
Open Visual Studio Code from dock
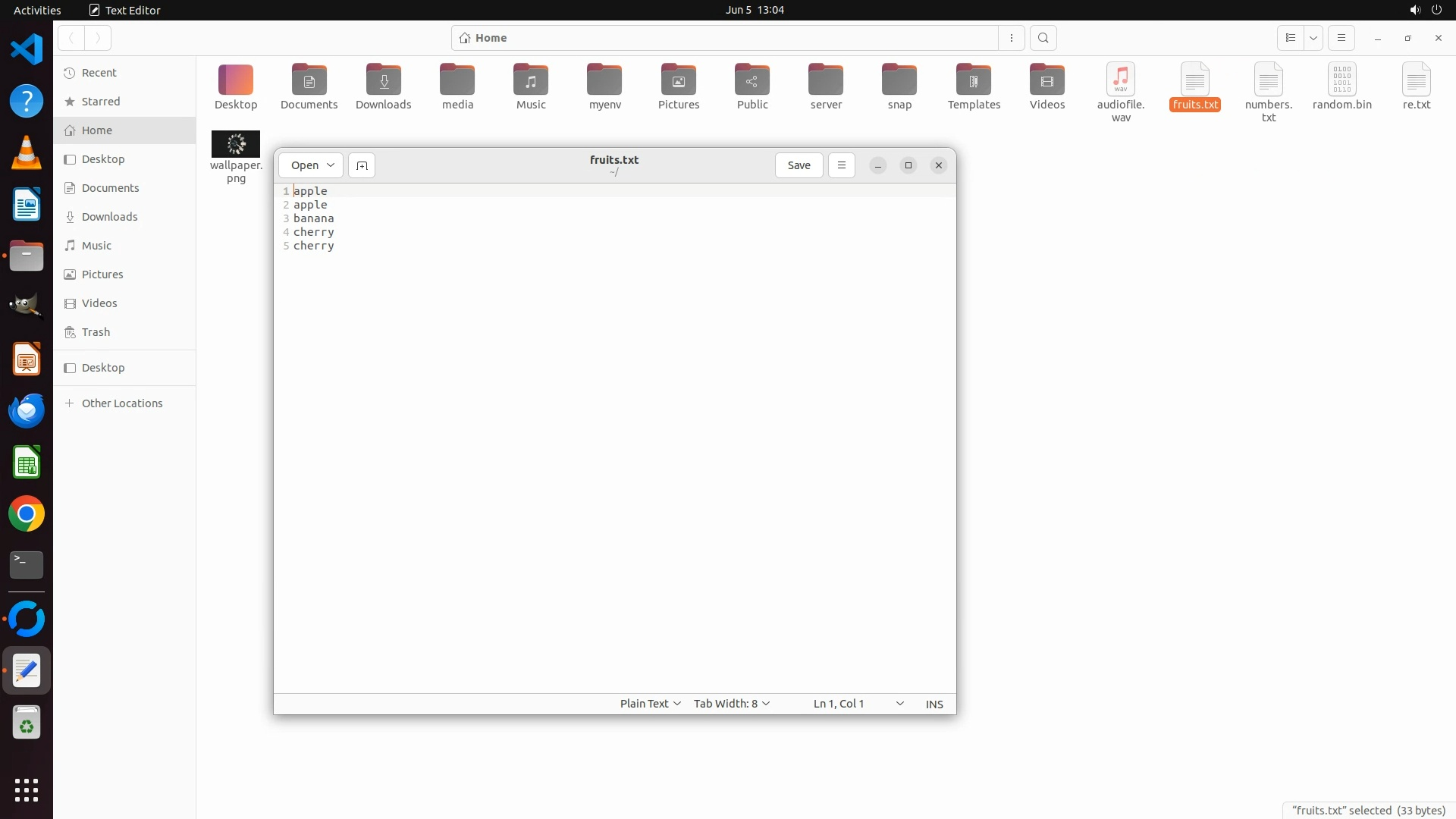27,49
